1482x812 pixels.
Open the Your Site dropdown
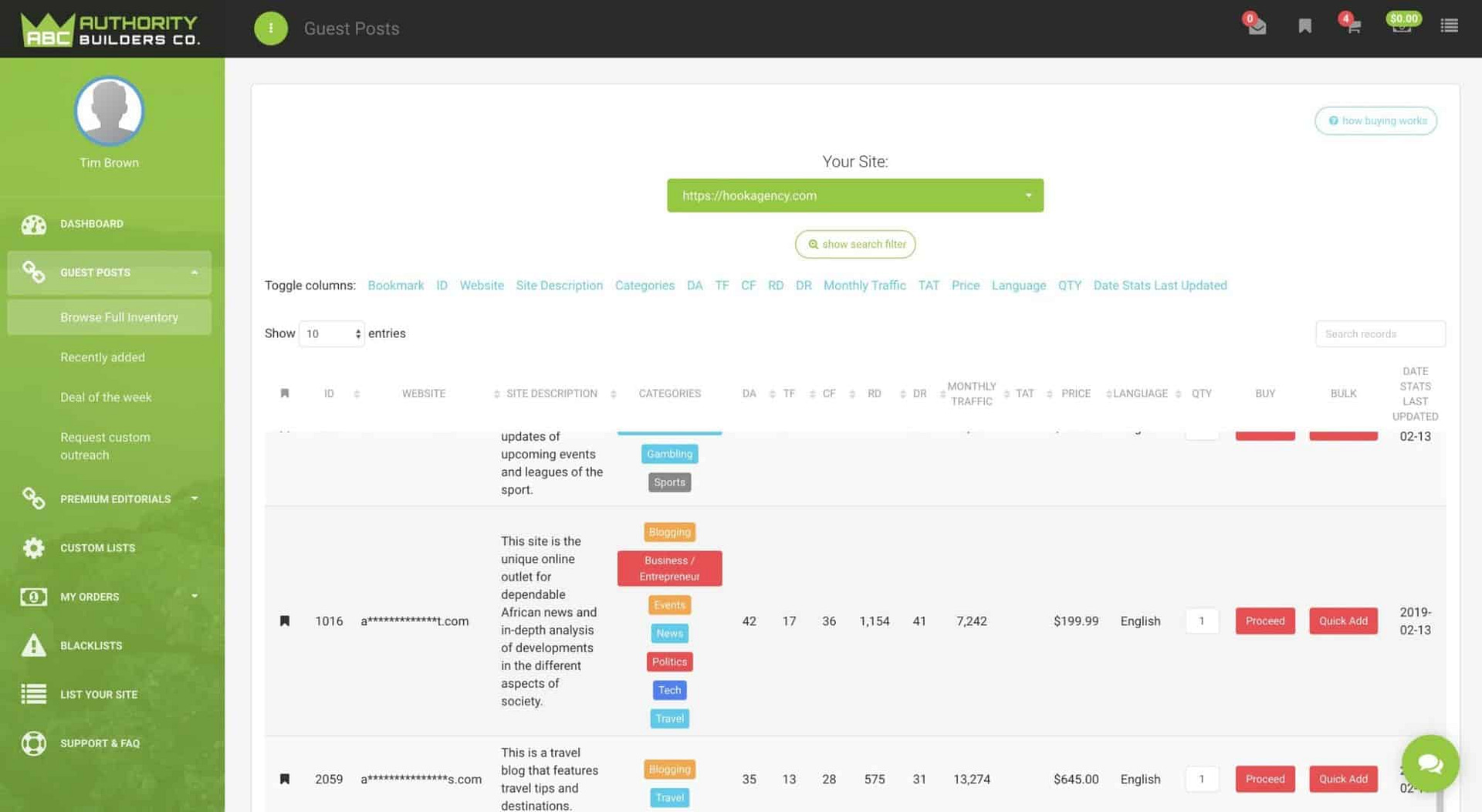coord(854,196)
